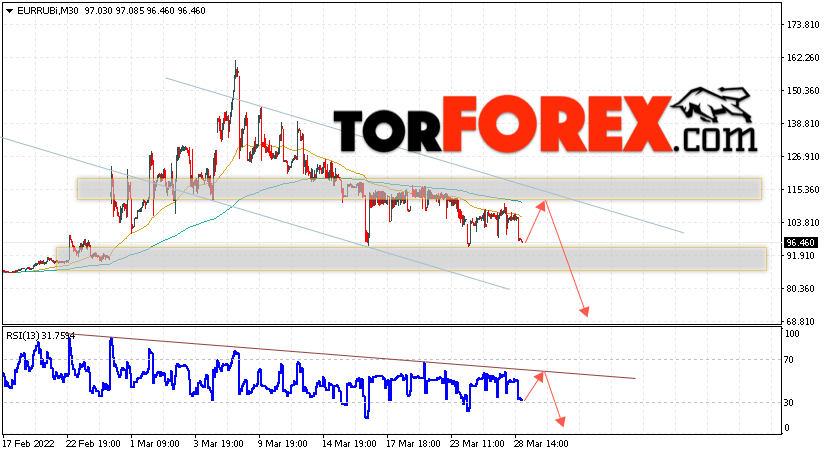The image size is (827, 455).
Task: Open the EURRUBi chart dropdown triangle
Action: (x=9, y=11)
